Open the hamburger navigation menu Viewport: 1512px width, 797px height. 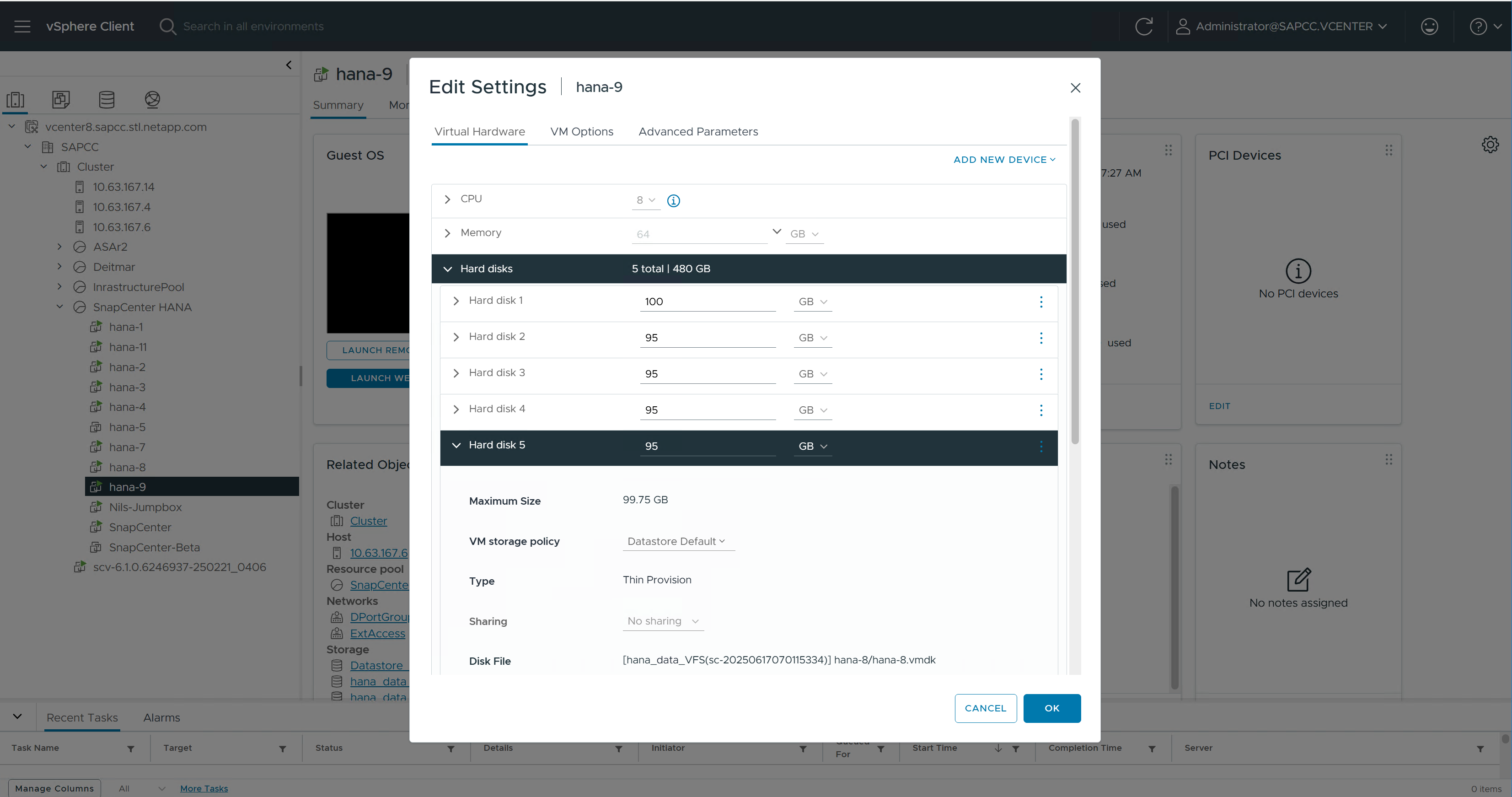pos(22,27)
